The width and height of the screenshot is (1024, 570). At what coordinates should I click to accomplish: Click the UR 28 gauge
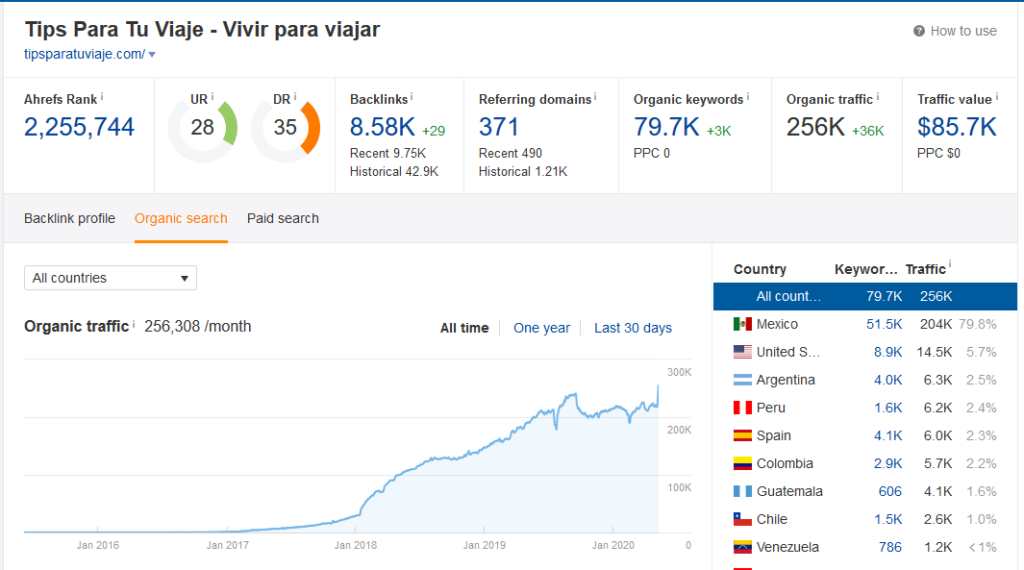tap(202, 127)
